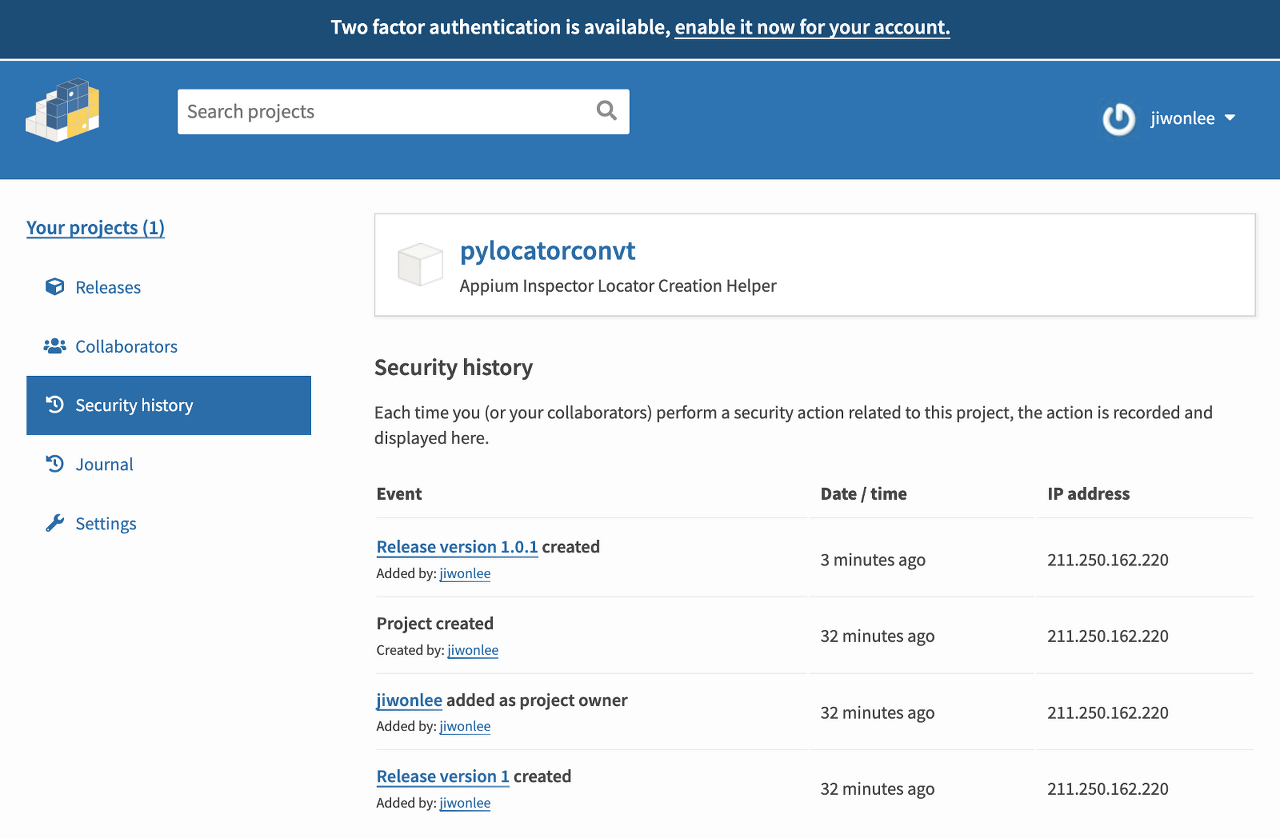Open the Settings sidebar item
This screenshot has width=1280, height=838.
[106, 523]
